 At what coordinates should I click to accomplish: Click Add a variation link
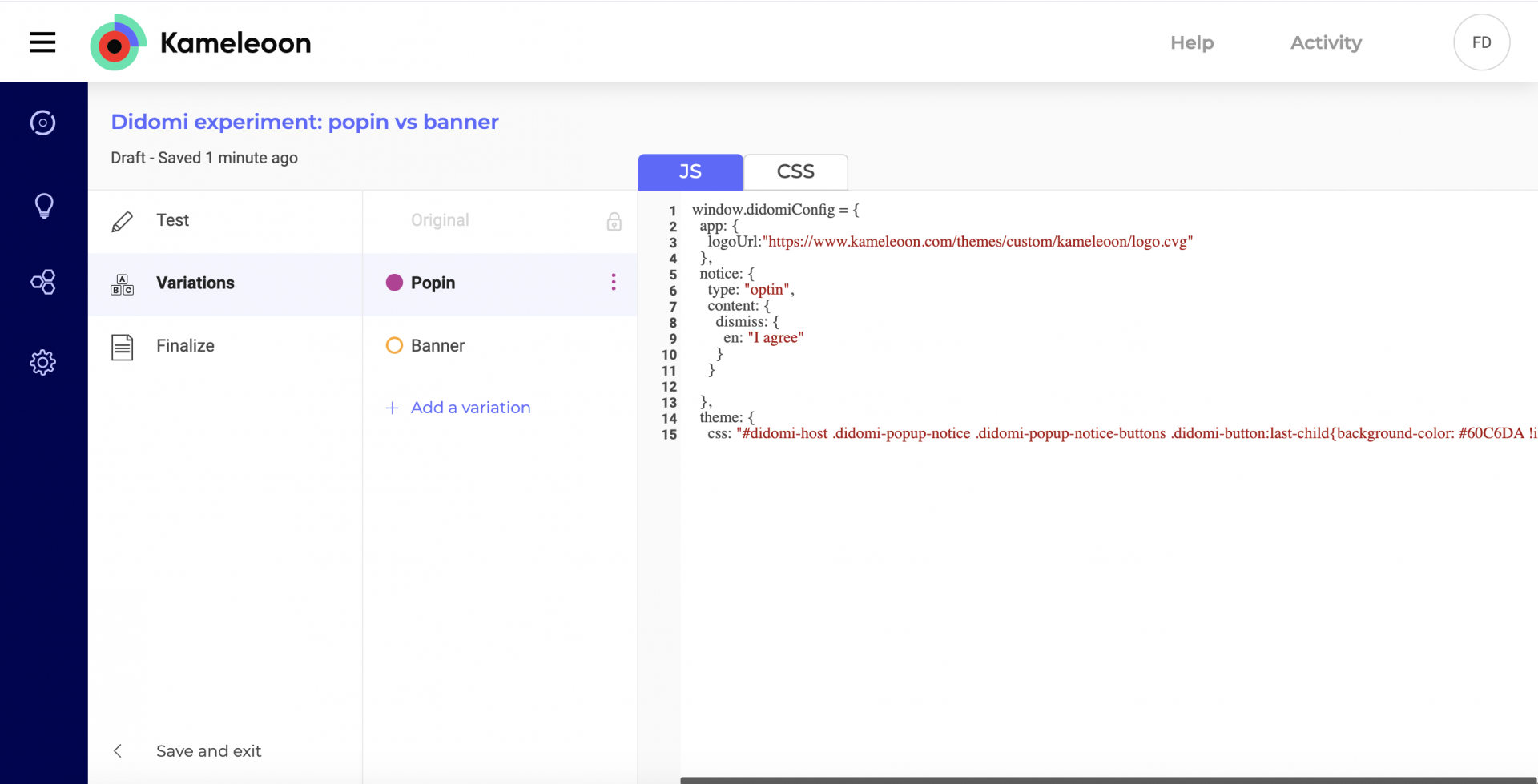(x=469, y=408)
